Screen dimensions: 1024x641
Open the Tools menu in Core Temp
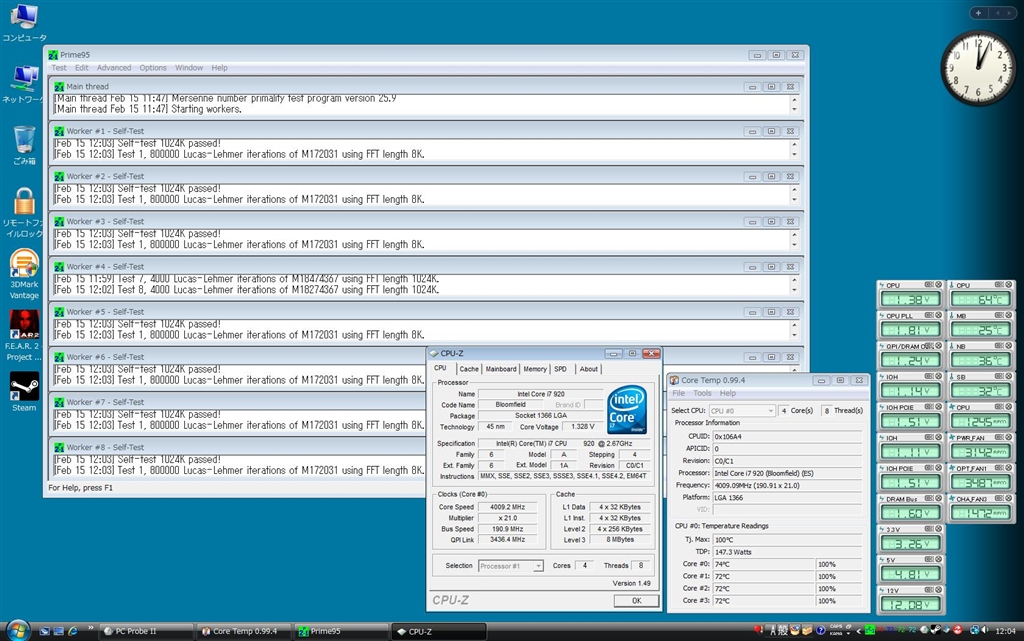702,393
